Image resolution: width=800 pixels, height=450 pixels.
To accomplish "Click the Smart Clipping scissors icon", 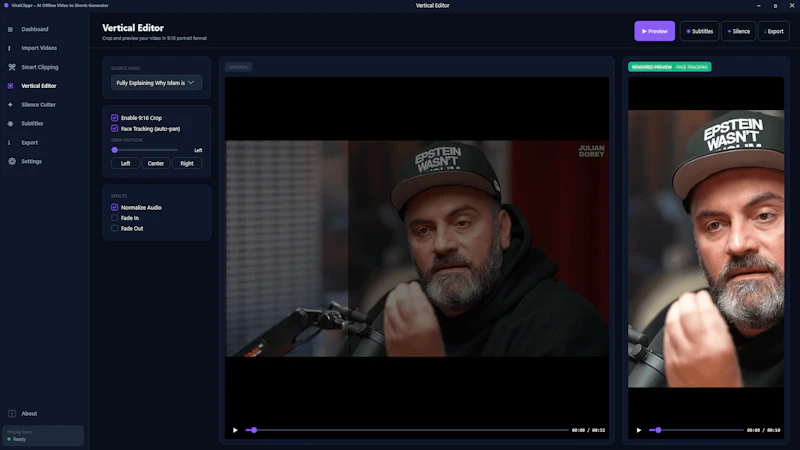I will coord(12,67).
